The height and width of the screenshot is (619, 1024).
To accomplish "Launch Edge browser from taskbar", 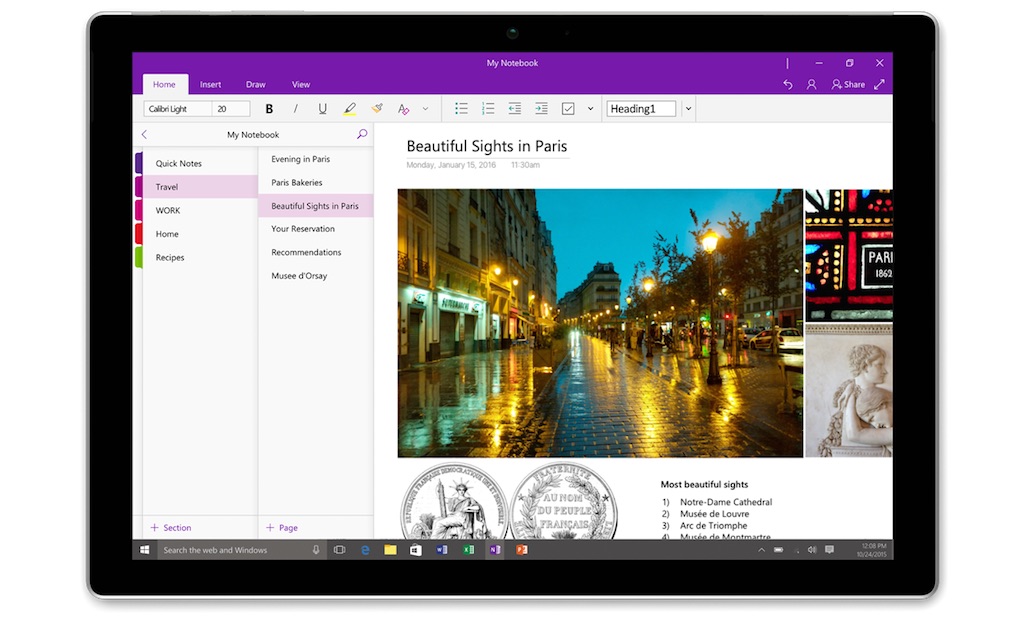I will pyautogui.click(x=365, y=550).
